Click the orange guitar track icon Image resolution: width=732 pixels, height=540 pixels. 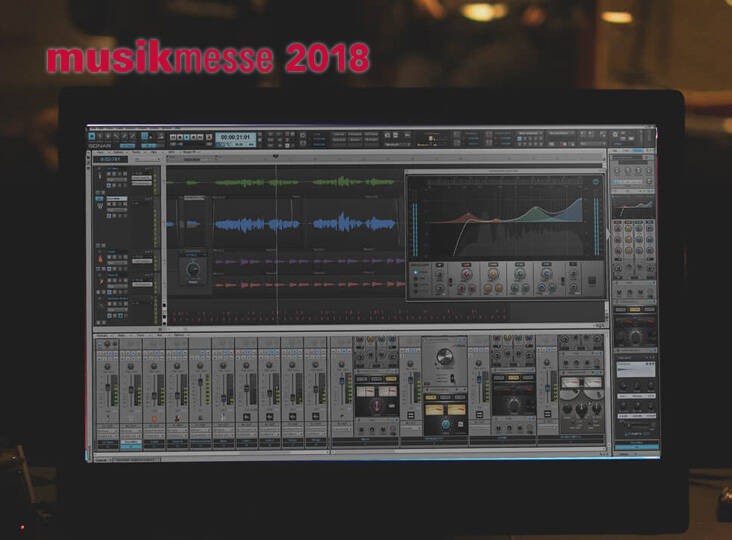[x=100, y=259]
